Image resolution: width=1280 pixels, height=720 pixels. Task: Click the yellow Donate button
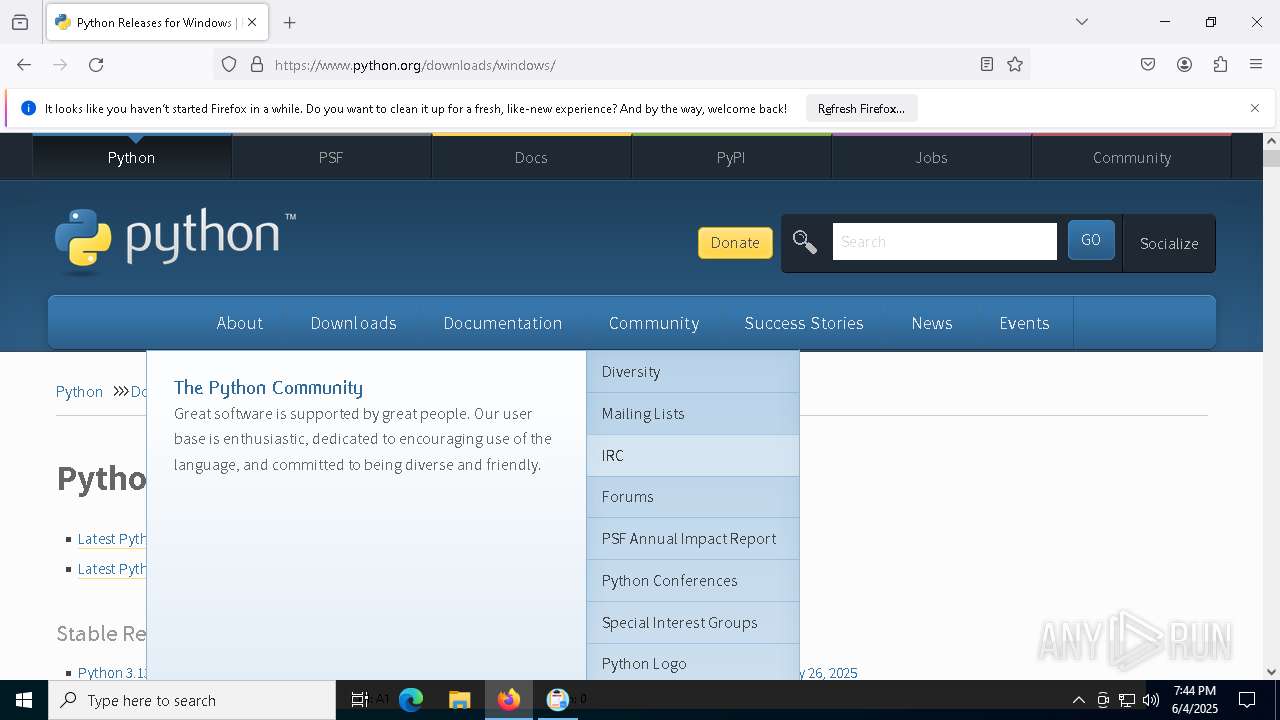[x=735, y=242]
